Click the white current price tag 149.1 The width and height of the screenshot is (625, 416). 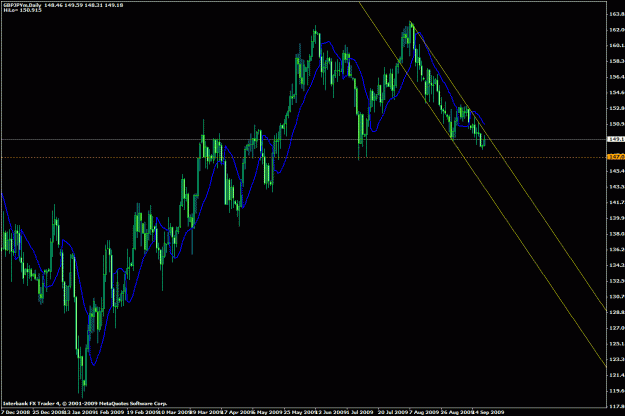tap(616, 139)
